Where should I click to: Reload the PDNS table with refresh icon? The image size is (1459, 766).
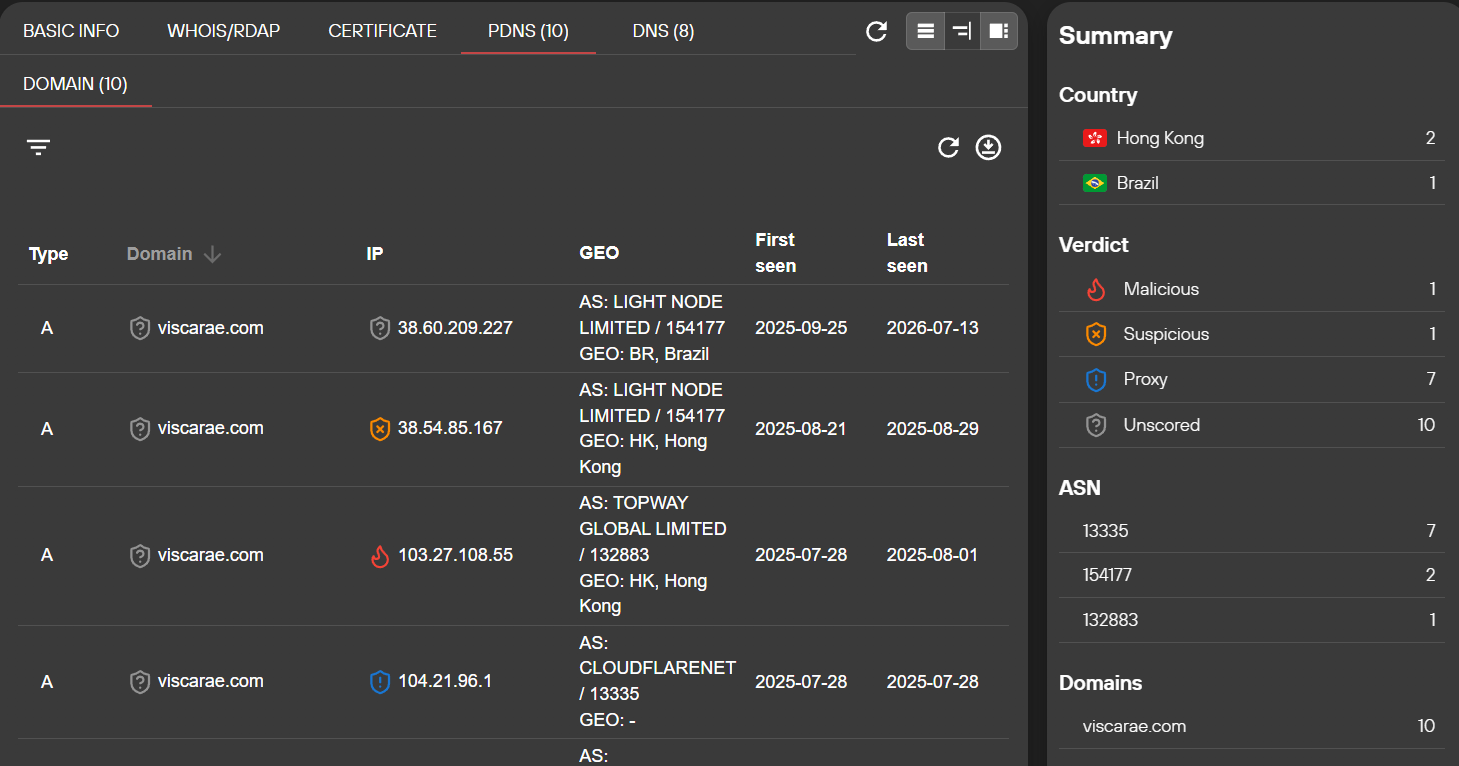tap(948, 148)
